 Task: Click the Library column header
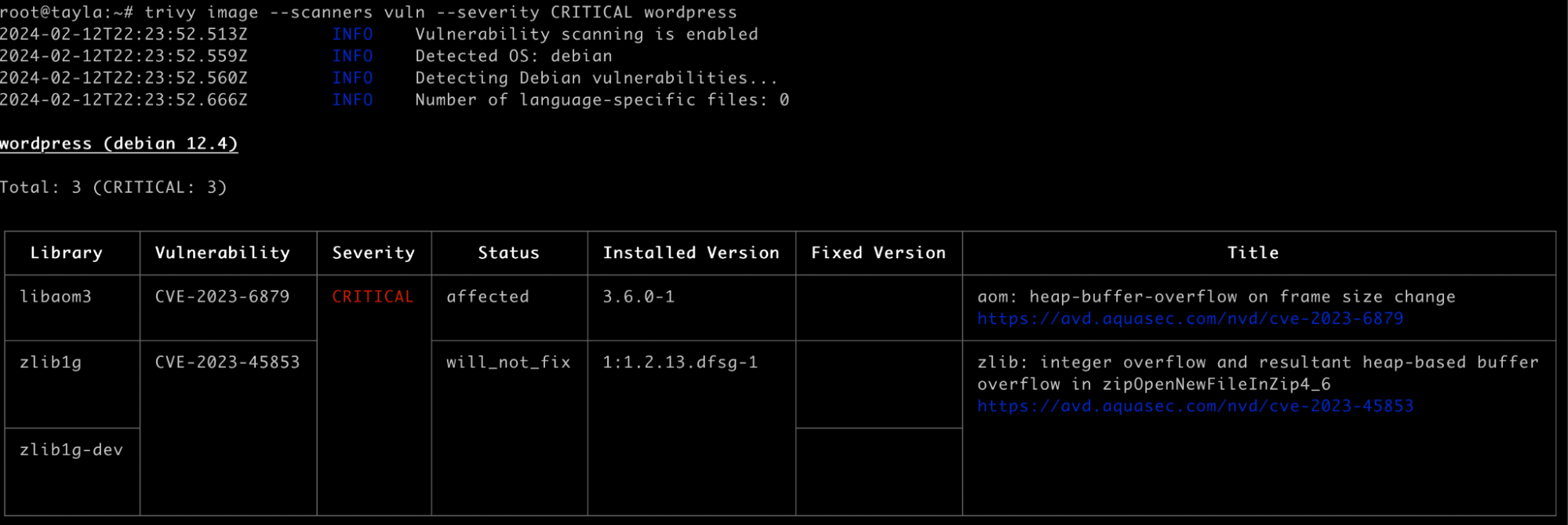(x=67, y=253)
